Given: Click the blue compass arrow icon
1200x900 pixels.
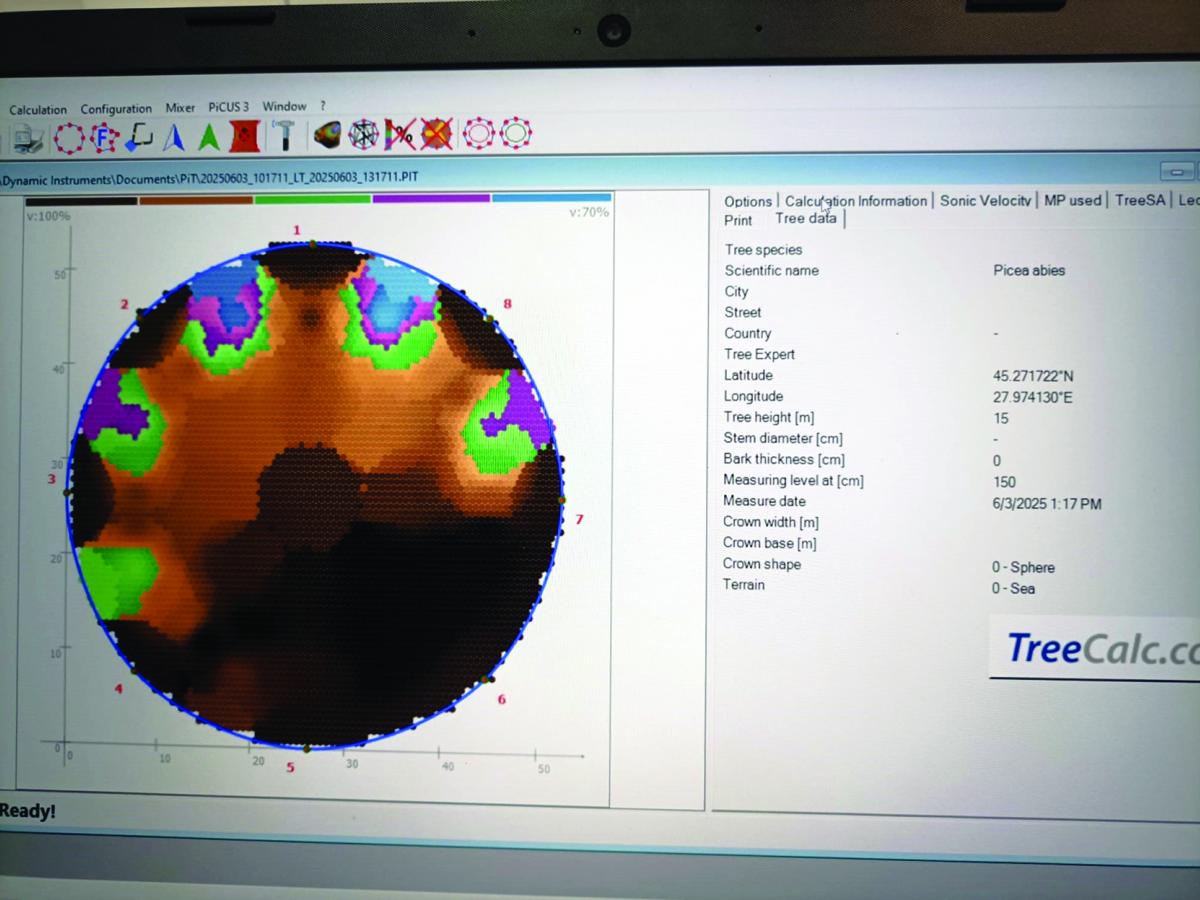Looking at the screenshot, I should [174, 137].
